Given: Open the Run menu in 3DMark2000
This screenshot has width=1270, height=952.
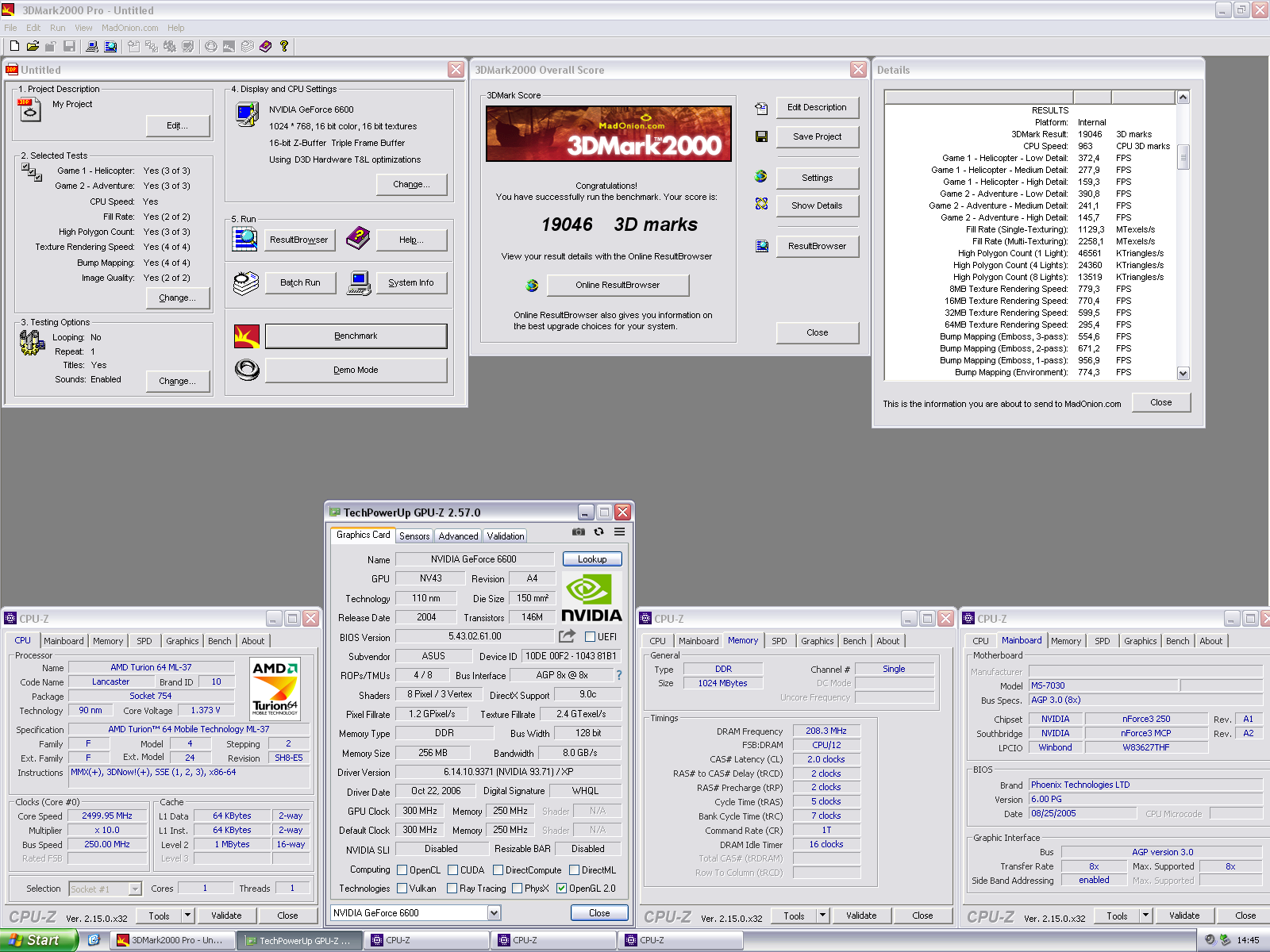Looking at the screenshot, I should point(57,28).
